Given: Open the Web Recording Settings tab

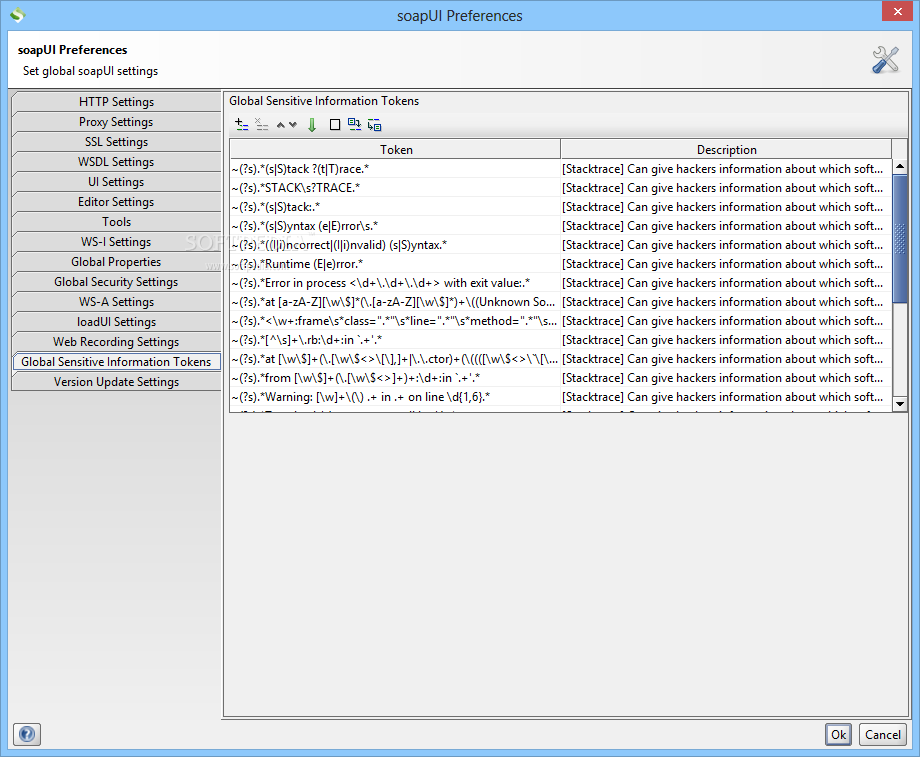Looking at the screenshot, I should tap(116, 341).
